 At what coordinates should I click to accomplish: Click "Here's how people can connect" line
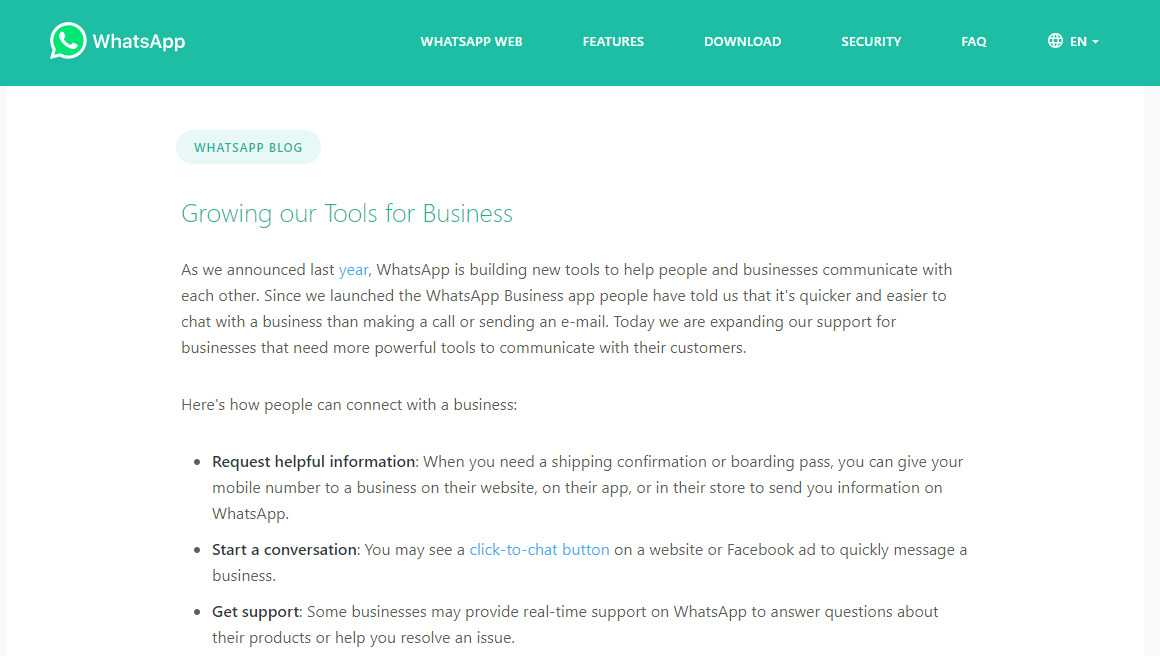click(x=349, y=405)
